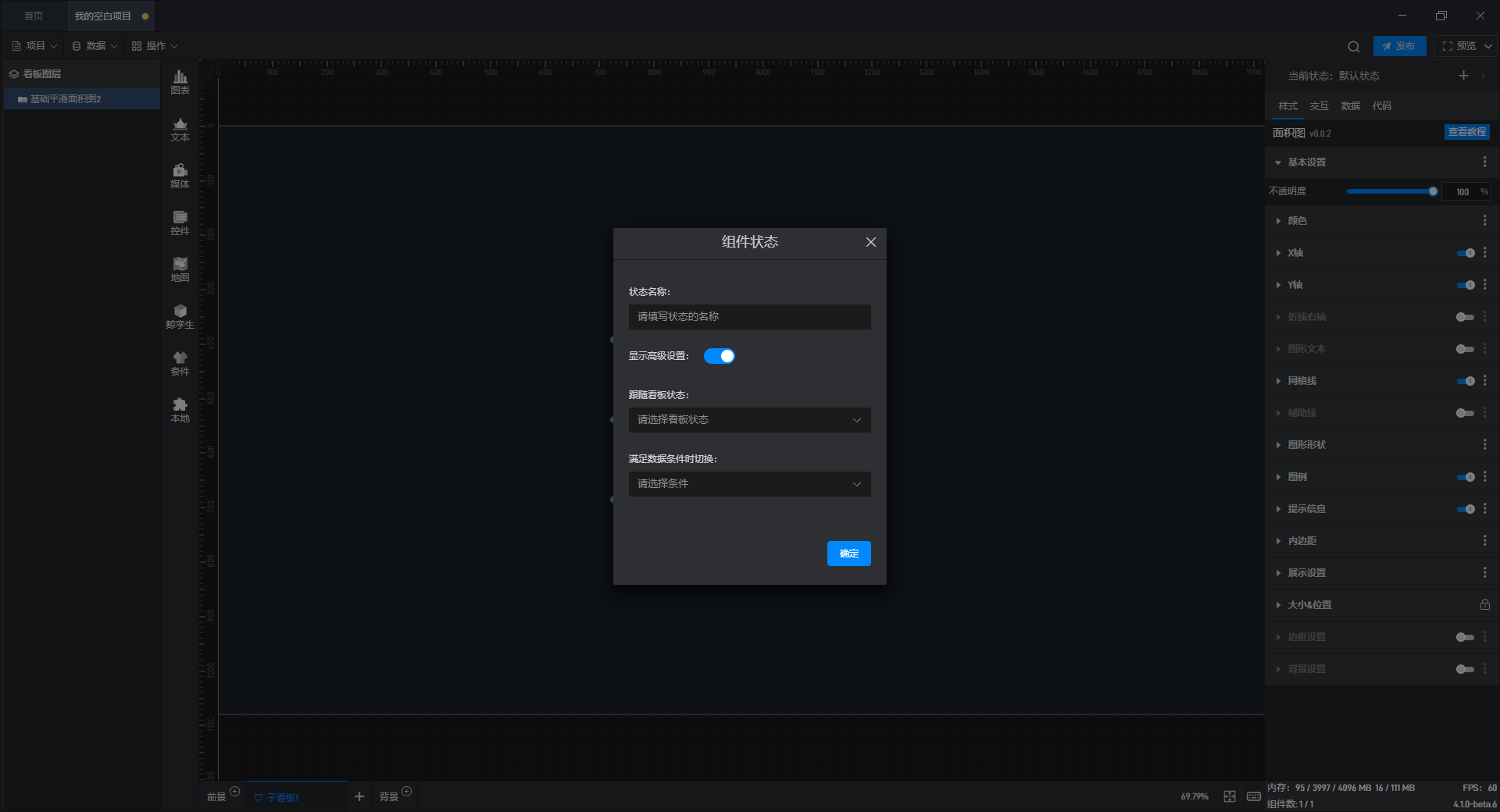Toggle the 显示高级设置 switch
This screenshot has height=812, width=1500.
tap(719, 356)
